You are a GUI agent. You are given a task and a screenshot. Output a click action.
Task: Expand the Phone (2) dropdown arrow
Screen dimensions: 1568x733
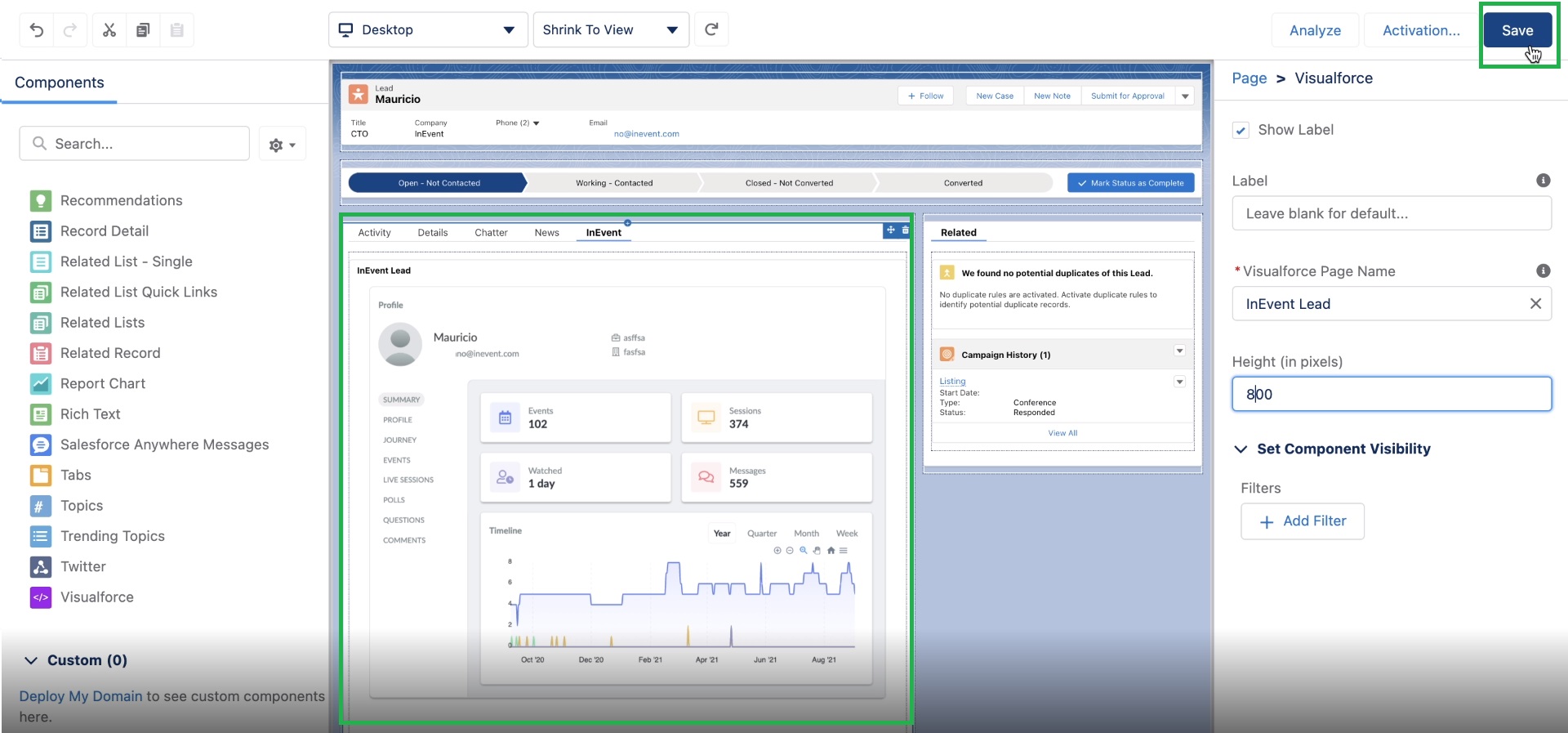click(x=537, y=123)
